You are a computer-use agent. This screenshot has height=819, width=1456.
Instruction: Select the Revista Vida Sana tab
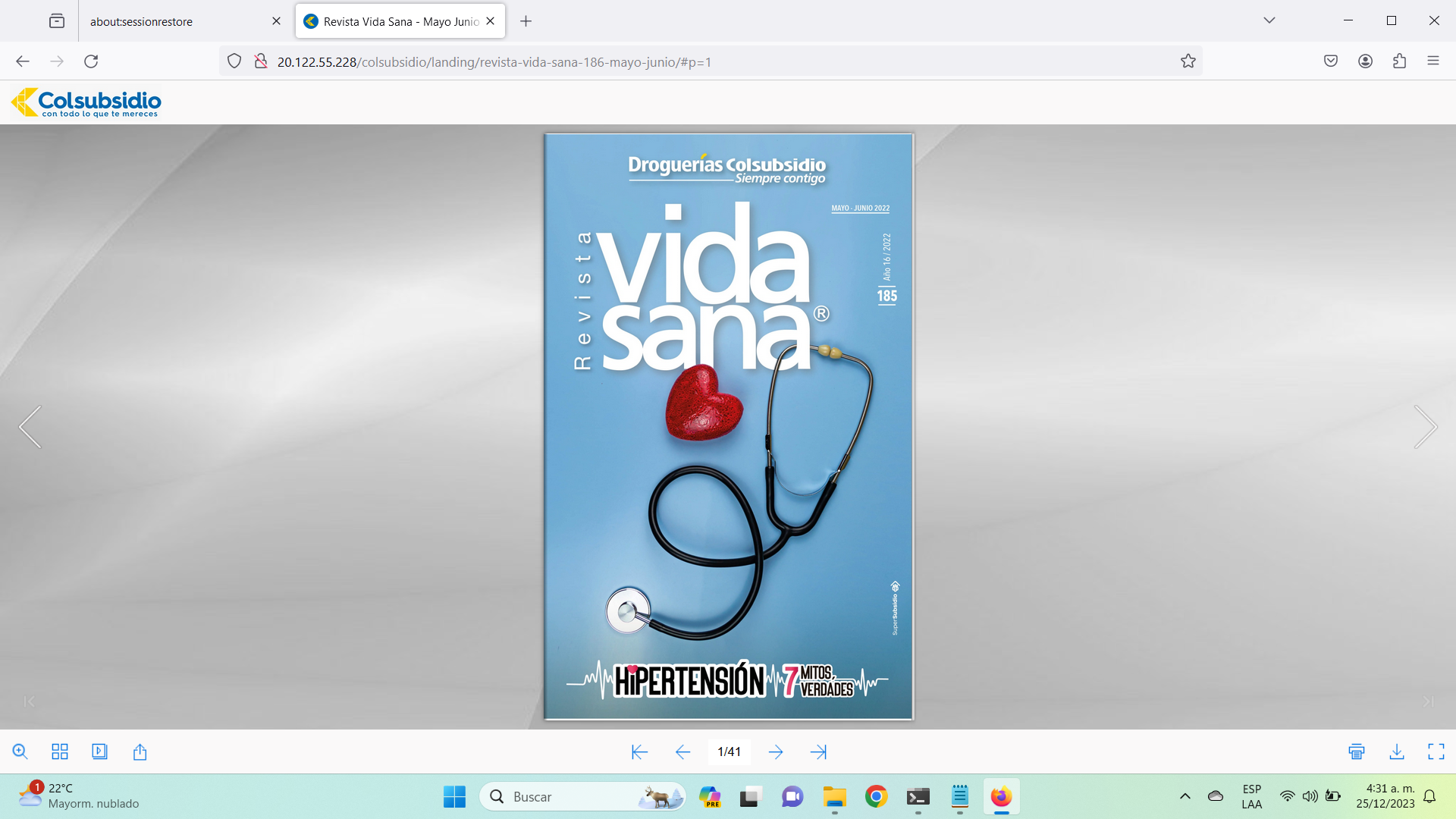click(x=400, y=21)
